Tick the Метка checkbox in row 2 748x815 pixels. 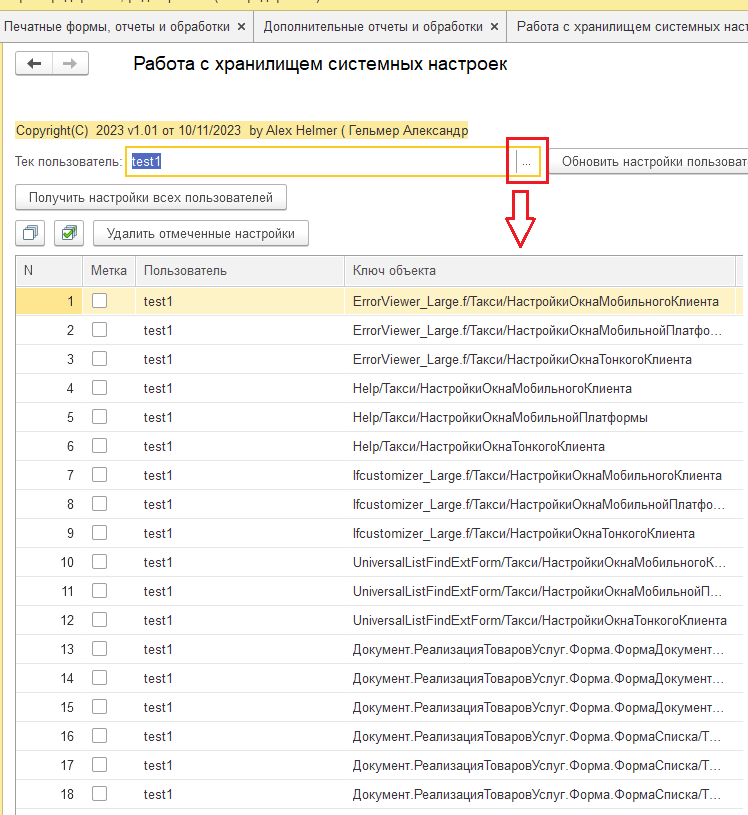click(99, 330)
